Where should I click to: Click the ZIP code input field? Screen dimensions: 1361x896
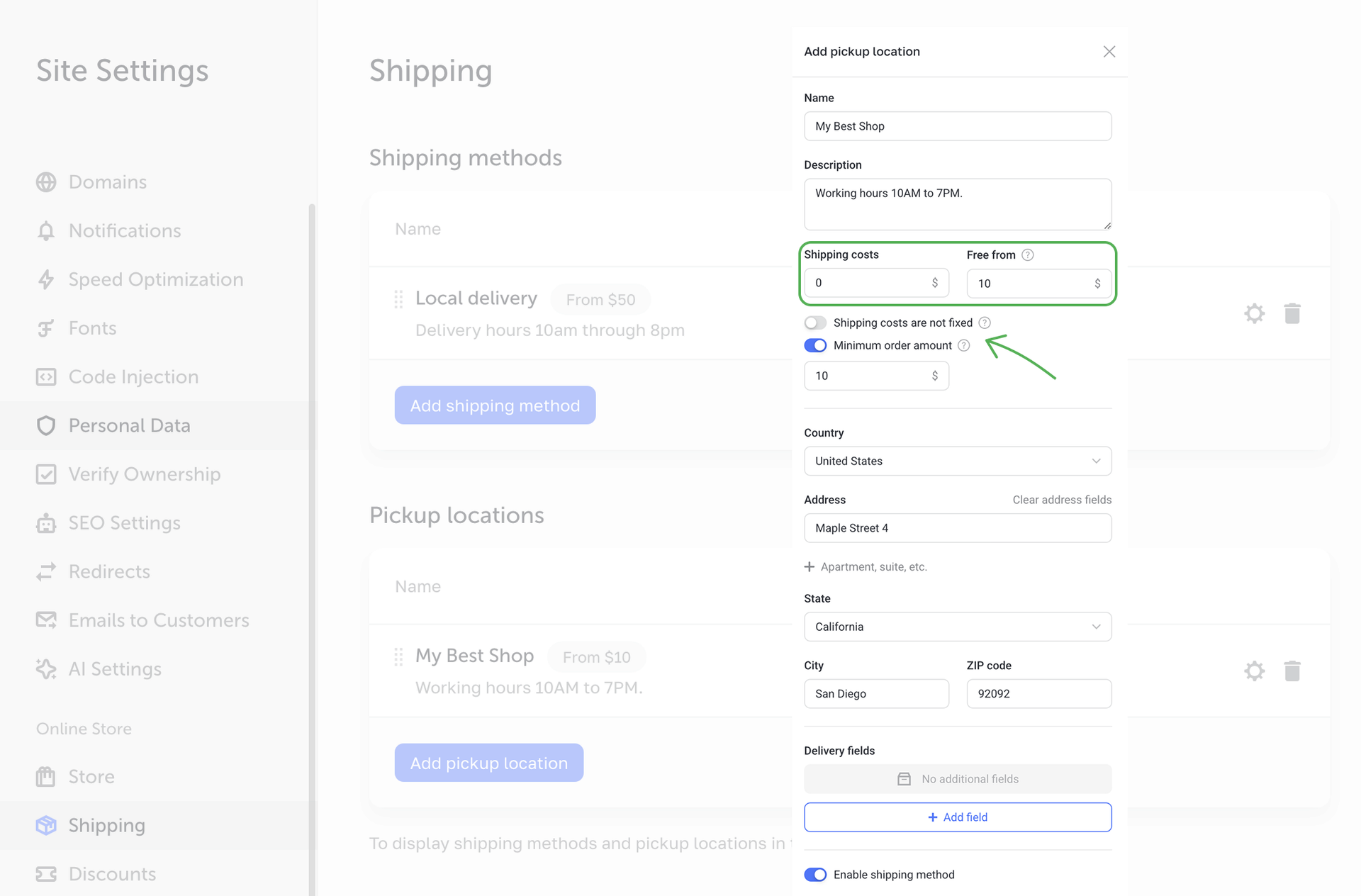[1038, 693]
